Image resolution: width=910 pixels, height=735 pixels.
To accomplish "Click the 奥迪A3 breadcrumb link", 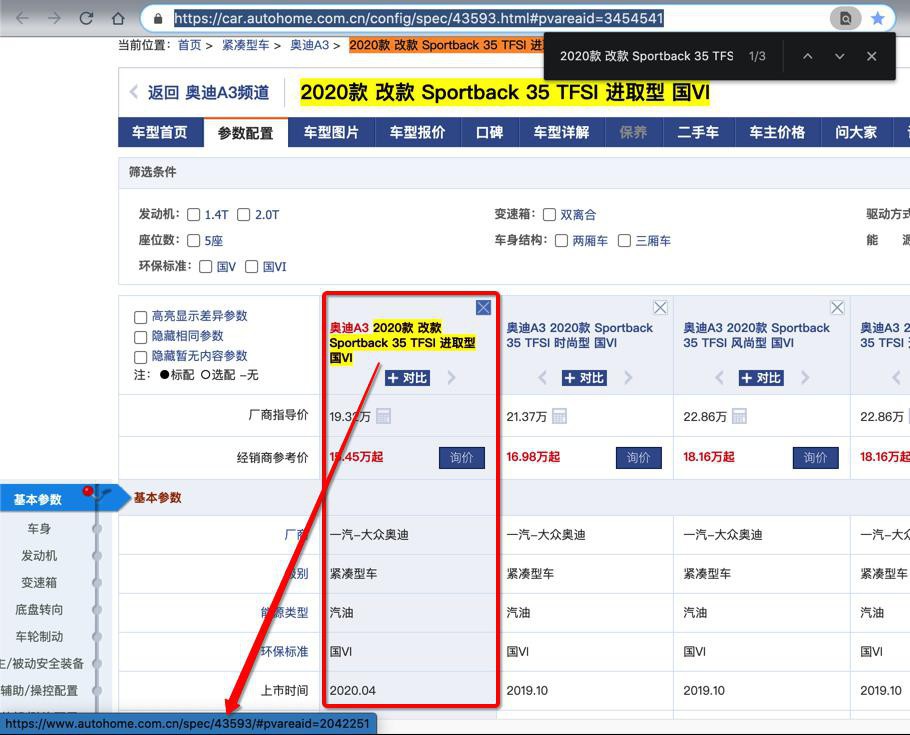I will click(310, 45).
